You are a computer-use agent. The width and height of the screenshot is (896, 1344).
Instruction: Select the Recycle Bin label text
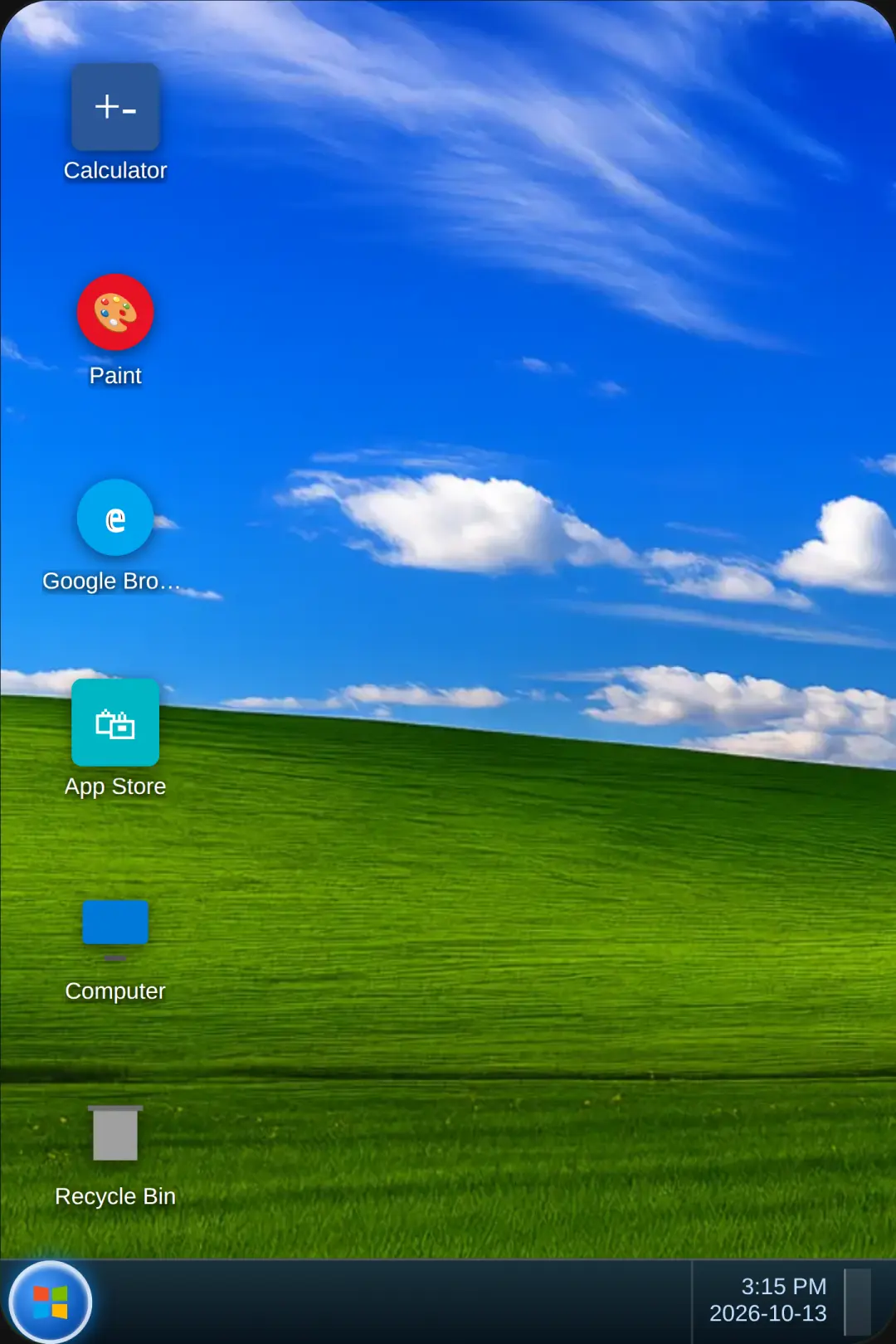[115, 1196]
